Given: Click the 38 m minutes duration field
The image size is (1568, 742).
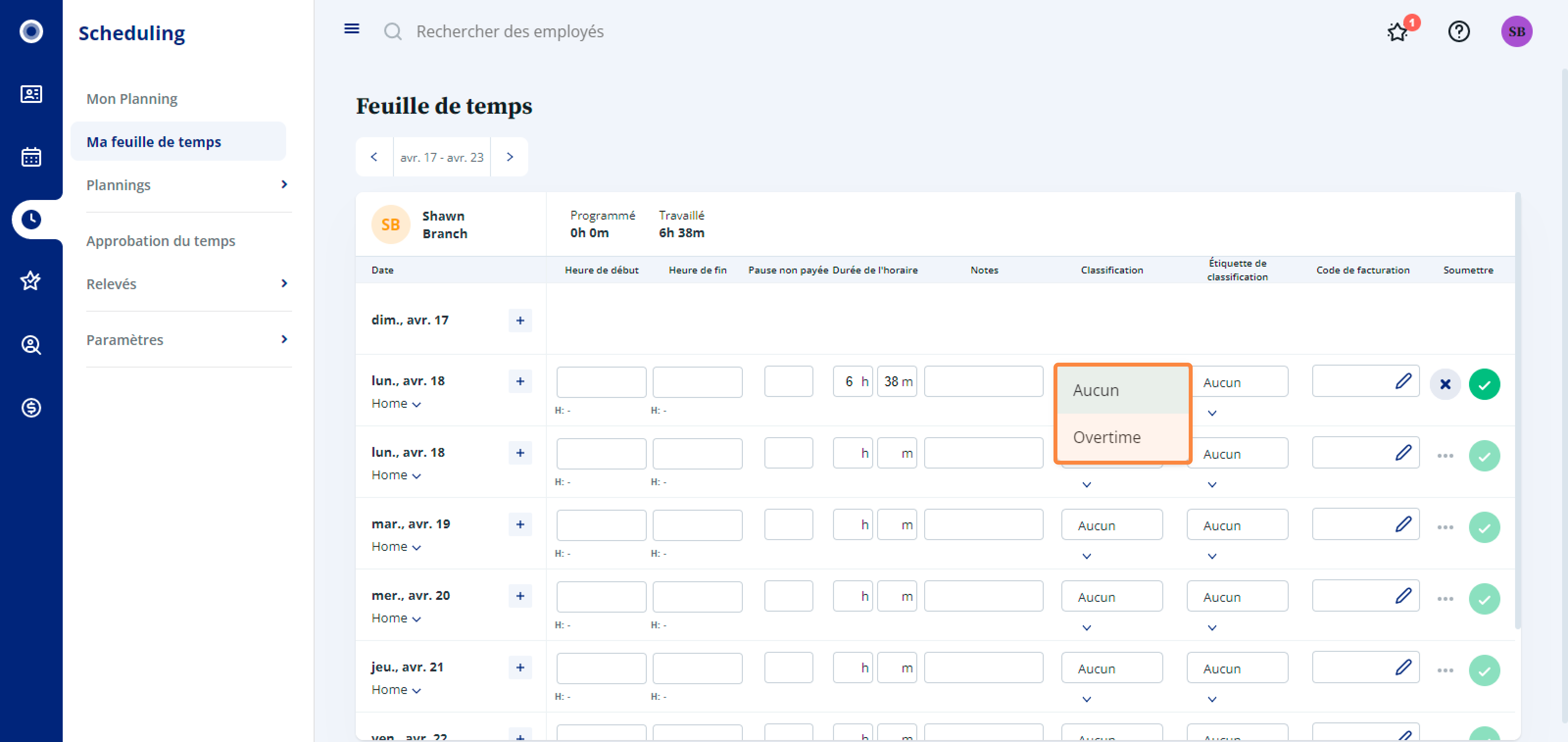Looking at the screenshot, I should [x=897, y=382].
